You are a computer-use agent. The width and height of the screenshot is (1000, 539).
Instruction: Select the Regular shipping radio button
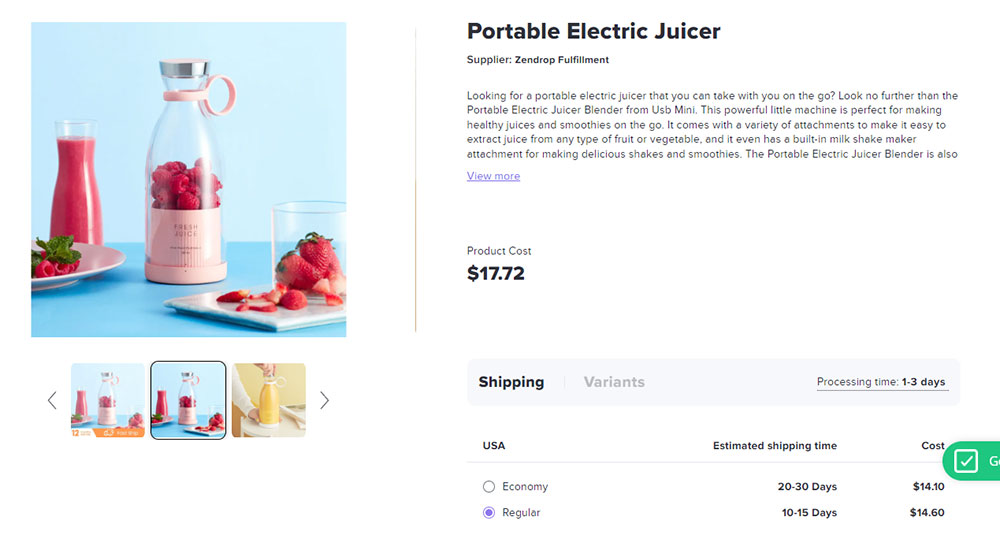[489, 513]
